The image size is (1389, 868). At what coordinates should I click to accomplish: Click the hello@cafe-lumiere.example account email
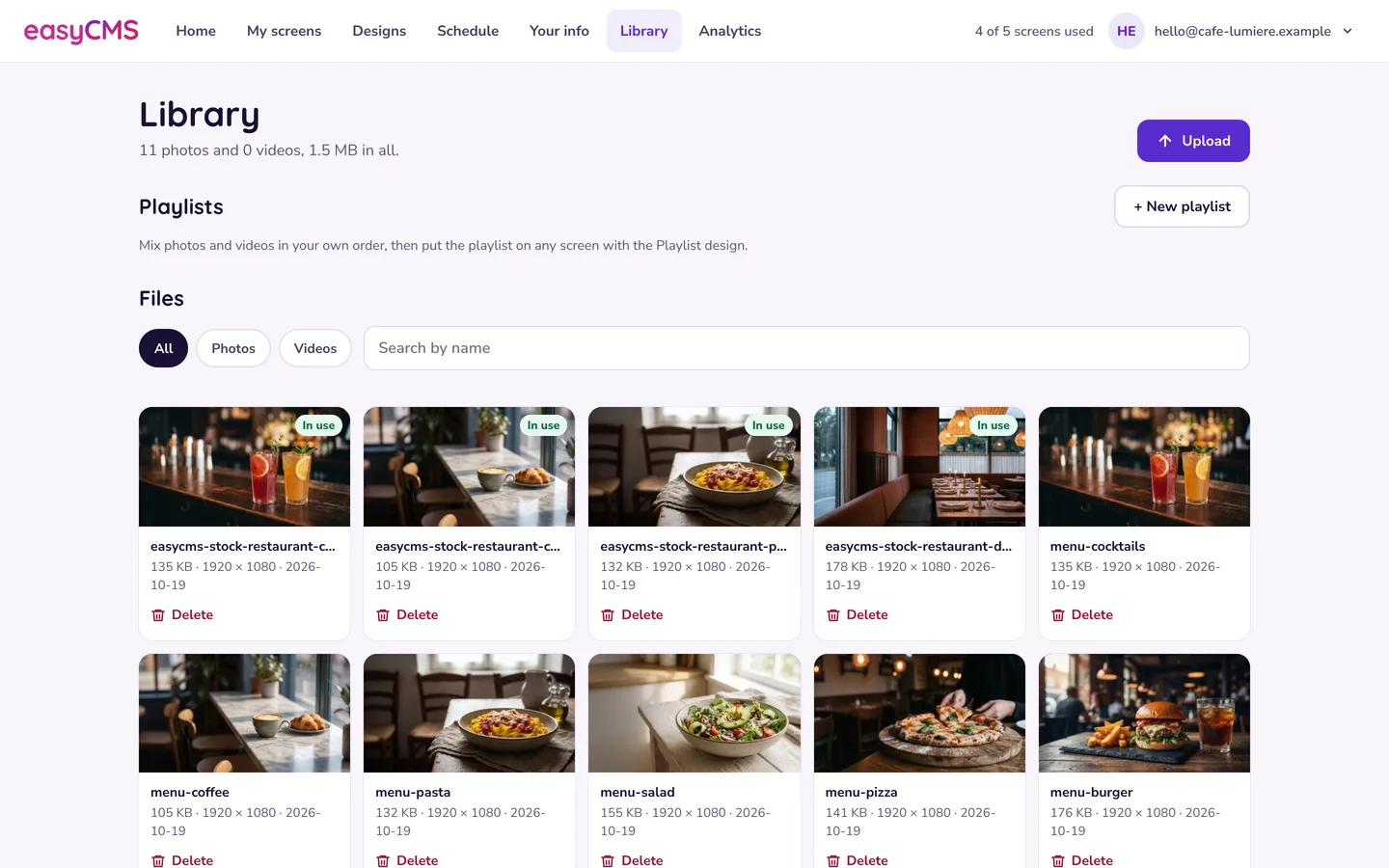pyautogui.click(x=1242, y=31)
